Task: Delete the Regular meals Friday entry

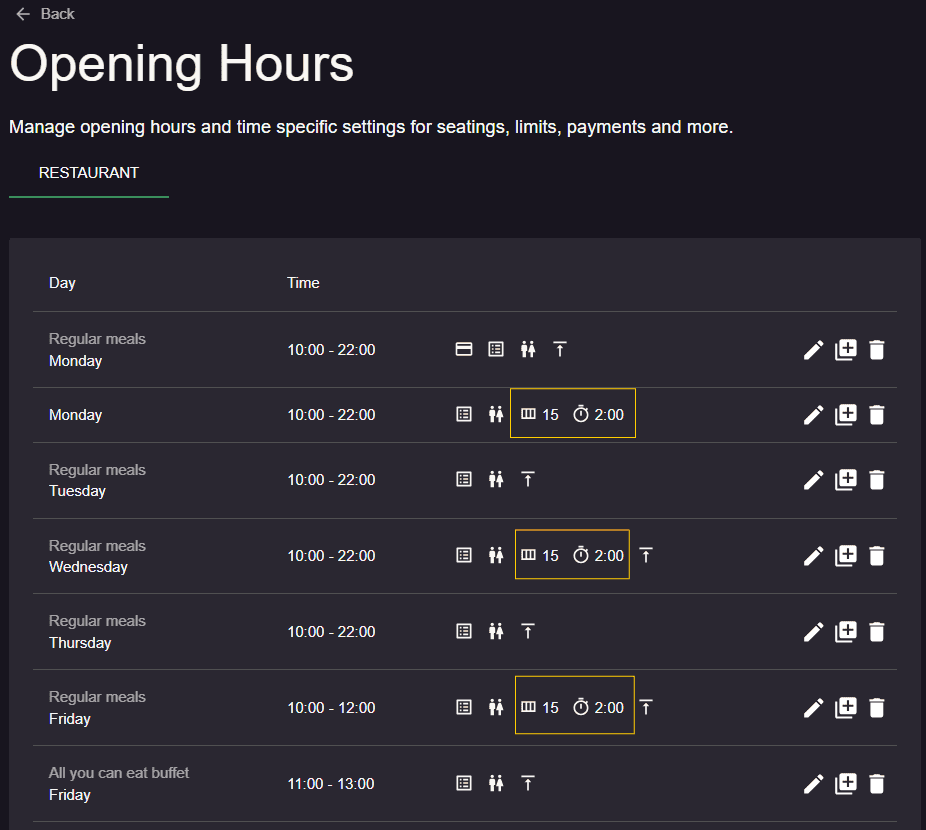Action: (x=877, y=708)
